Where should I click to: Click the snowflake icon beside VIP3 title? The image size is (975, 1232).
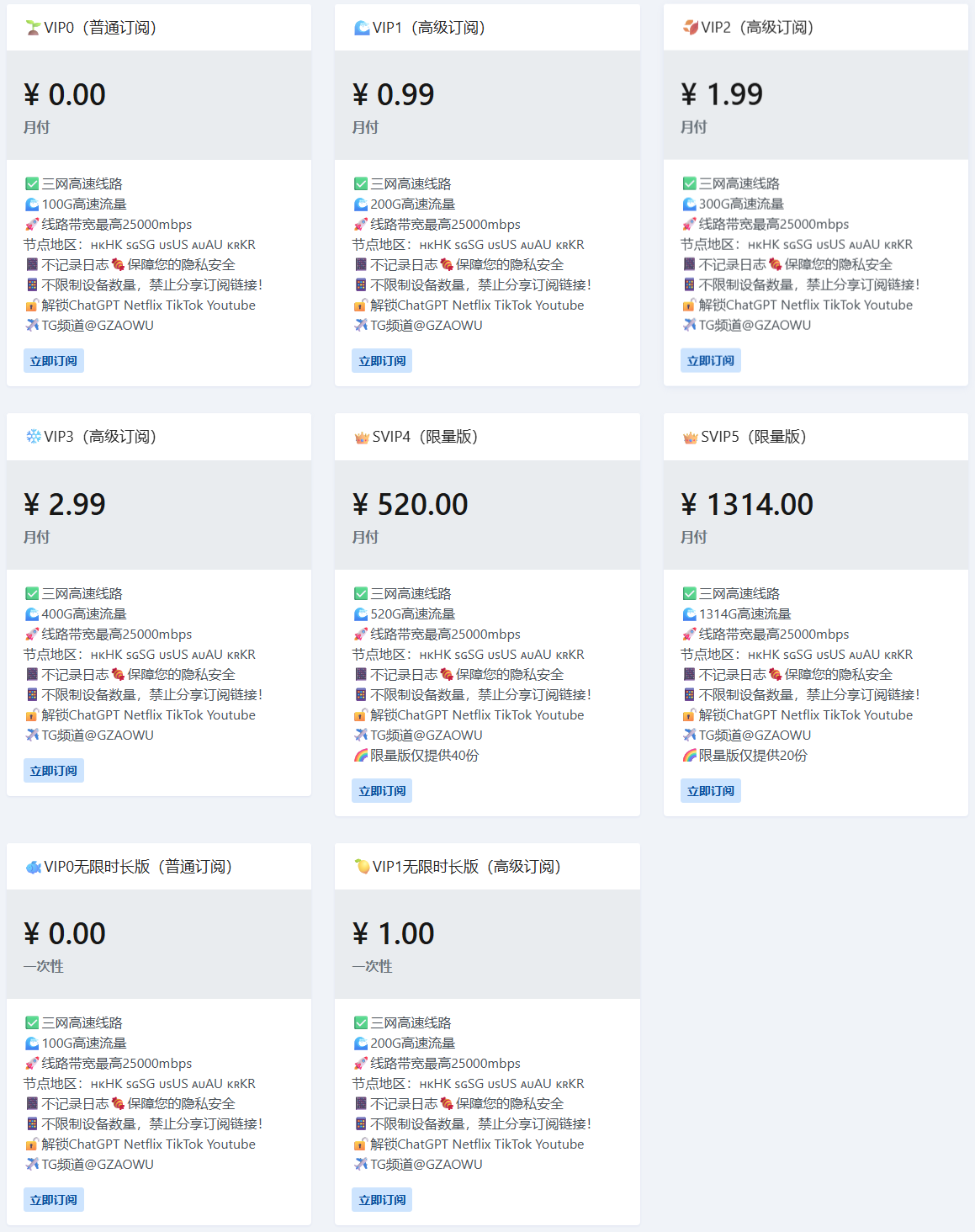[33, 437]
